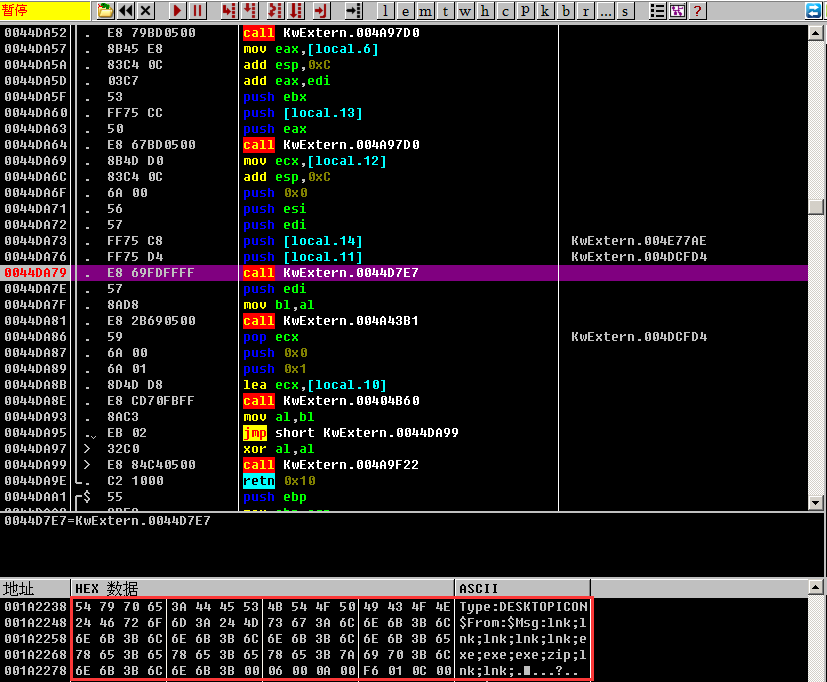Click the Go to address arrow icon
This screenshot has height=682, width=827.
pyautogui.click(x=353, y=11)
